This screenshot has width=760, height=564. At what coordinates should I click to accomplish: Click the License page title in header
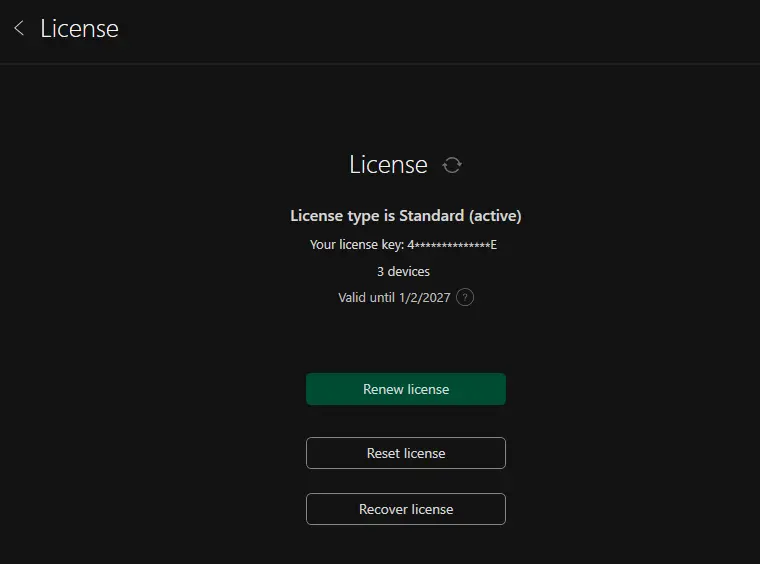[79, 29]
